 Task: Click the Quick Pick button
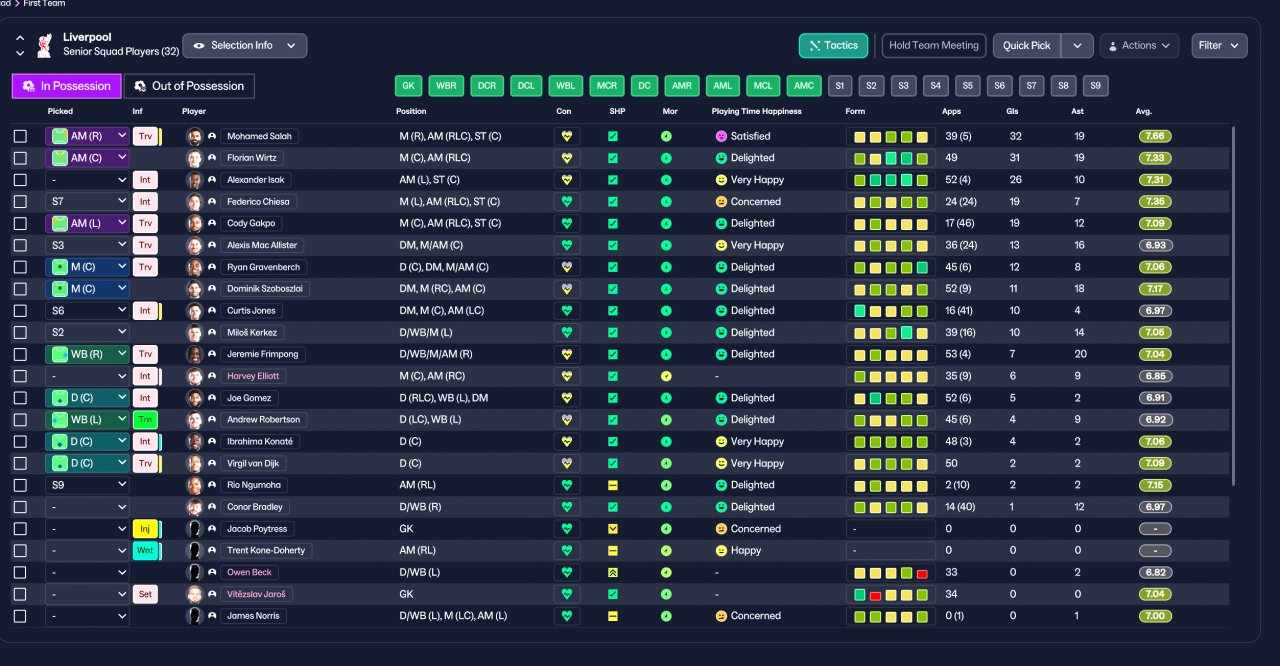click(1027, 45)
